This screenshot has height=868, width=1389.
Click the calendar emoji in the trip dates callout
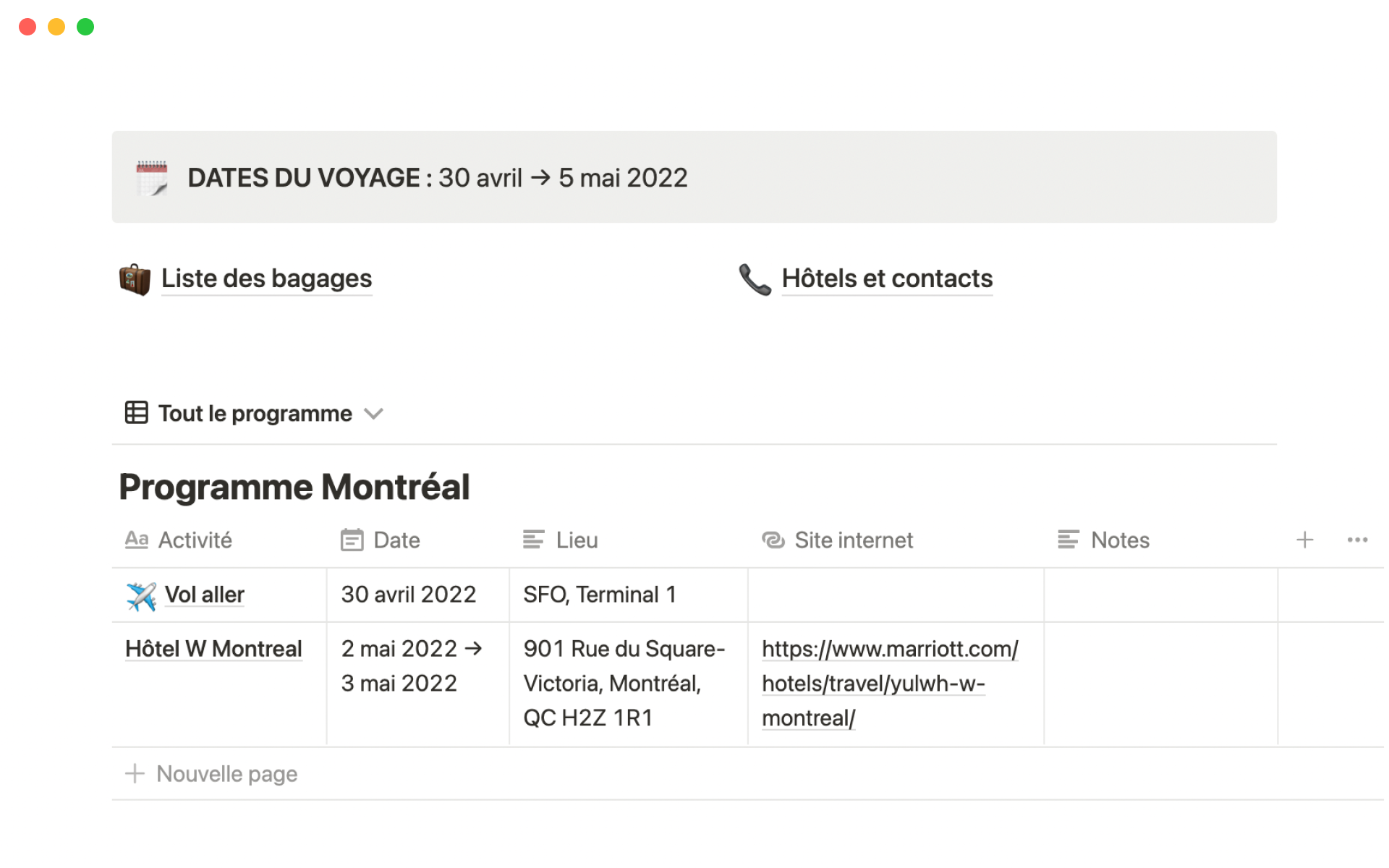[152, 178]
